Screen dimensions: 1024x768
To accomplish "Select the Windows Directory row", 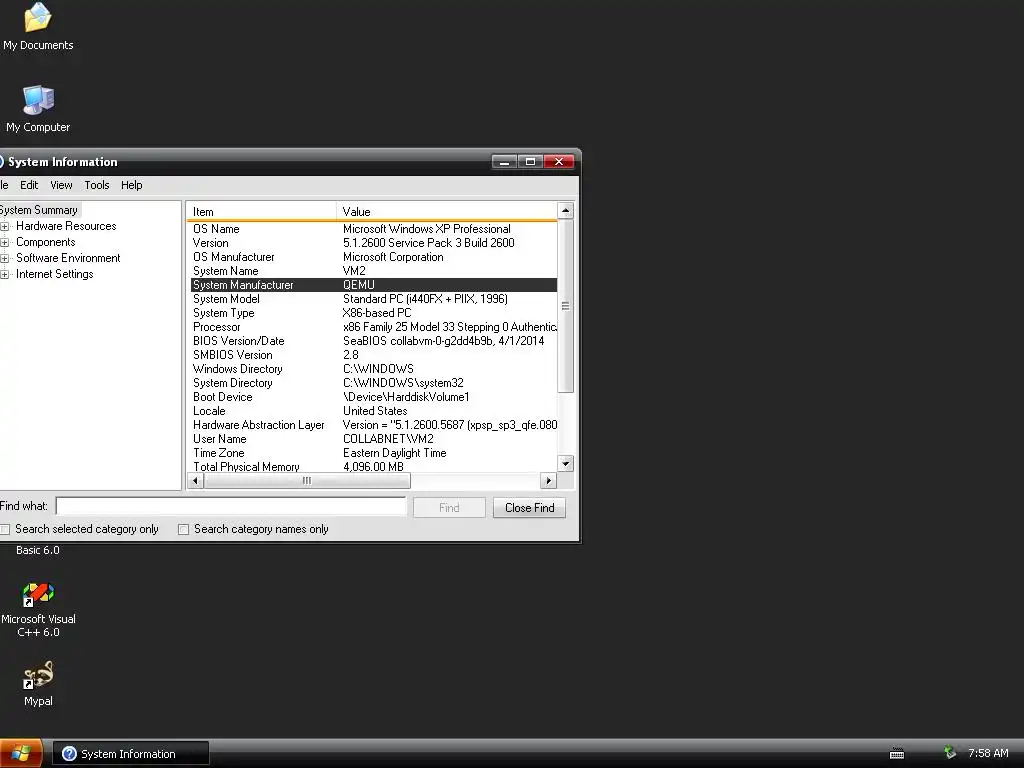I will (374, 369).
